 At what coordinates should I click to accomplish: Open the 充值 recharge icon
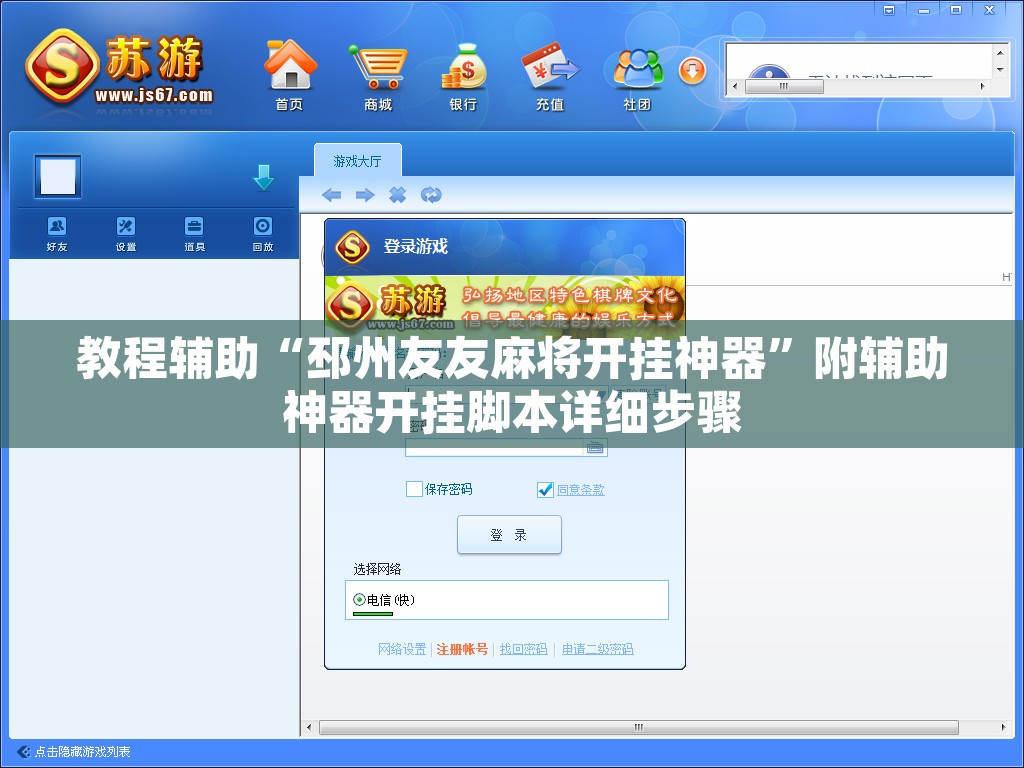coord(551,75)
